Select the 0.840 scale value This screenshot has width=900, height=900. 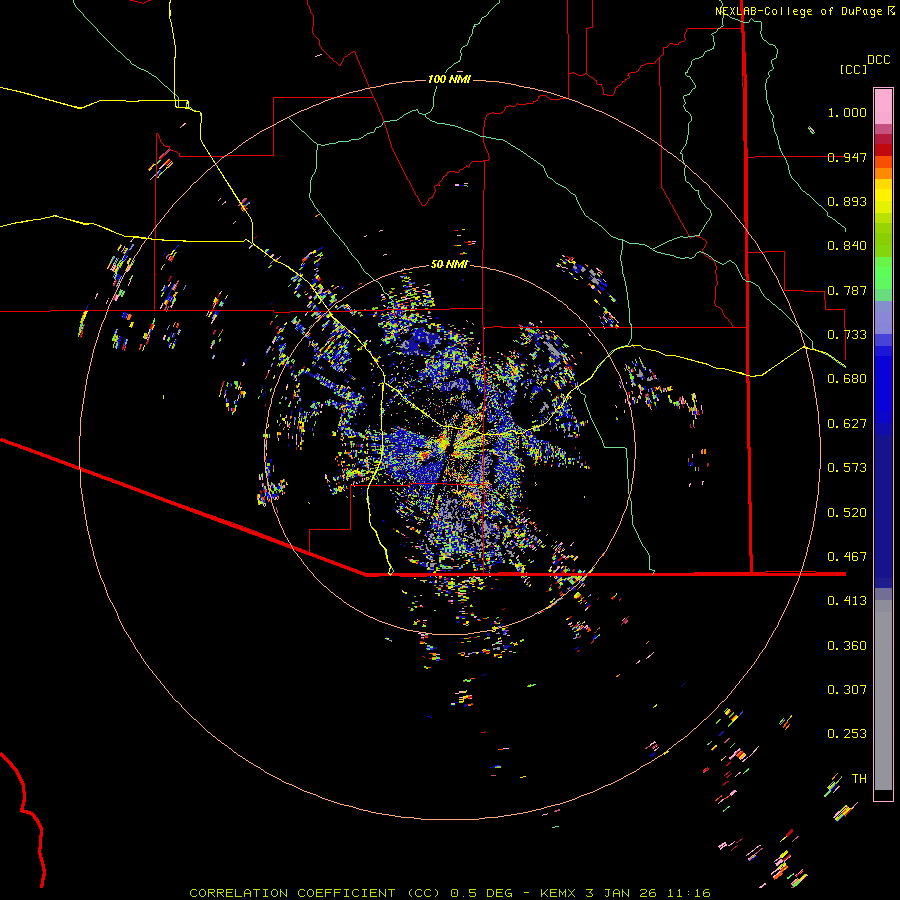847,246
